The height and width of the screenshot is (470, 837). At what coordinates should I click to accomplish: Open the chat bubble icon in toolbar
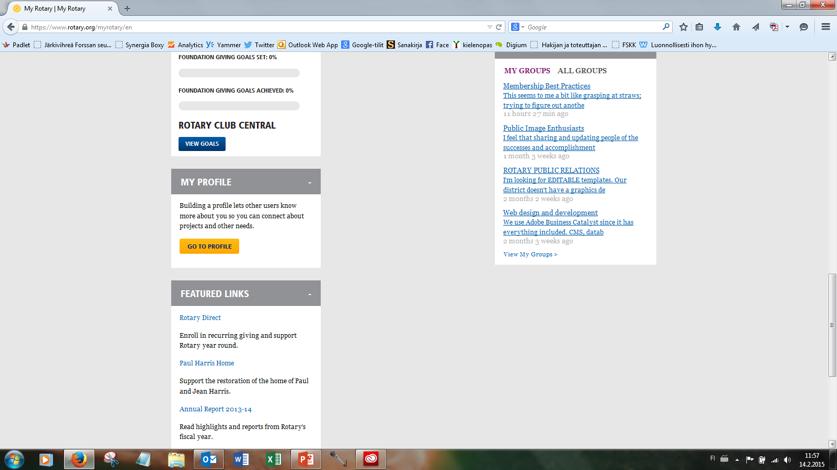point(803,27)
